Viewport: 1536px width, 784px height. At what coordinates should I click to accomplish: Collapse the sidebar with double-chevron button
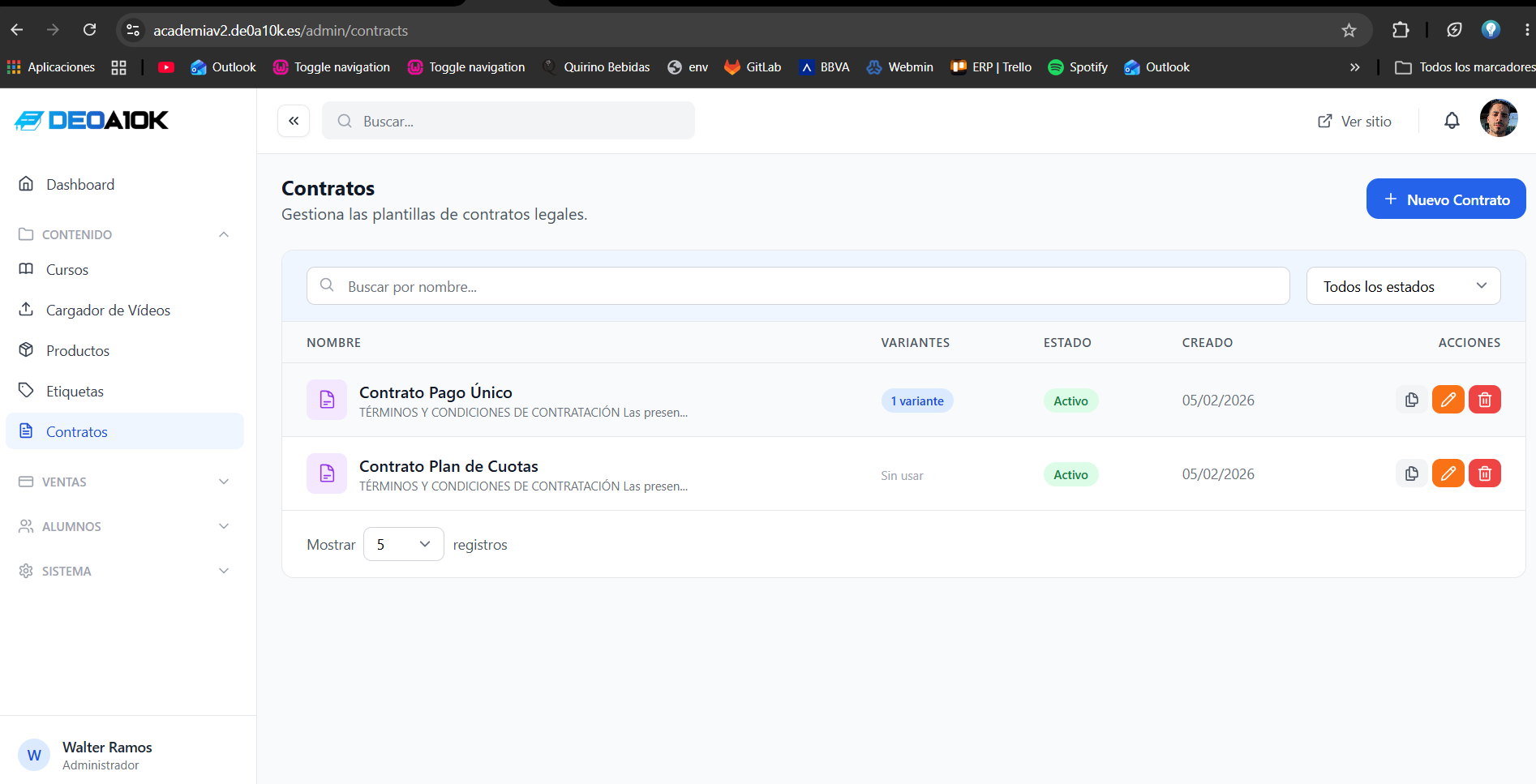pyautogui.click(x=294, y=121)
